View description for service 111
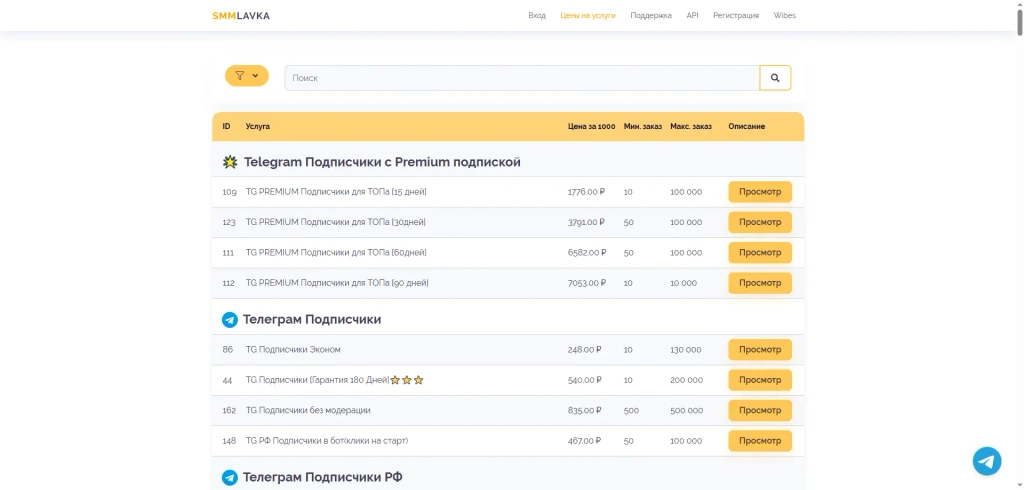Screen dimensions: 1024x490 (760, 253)
